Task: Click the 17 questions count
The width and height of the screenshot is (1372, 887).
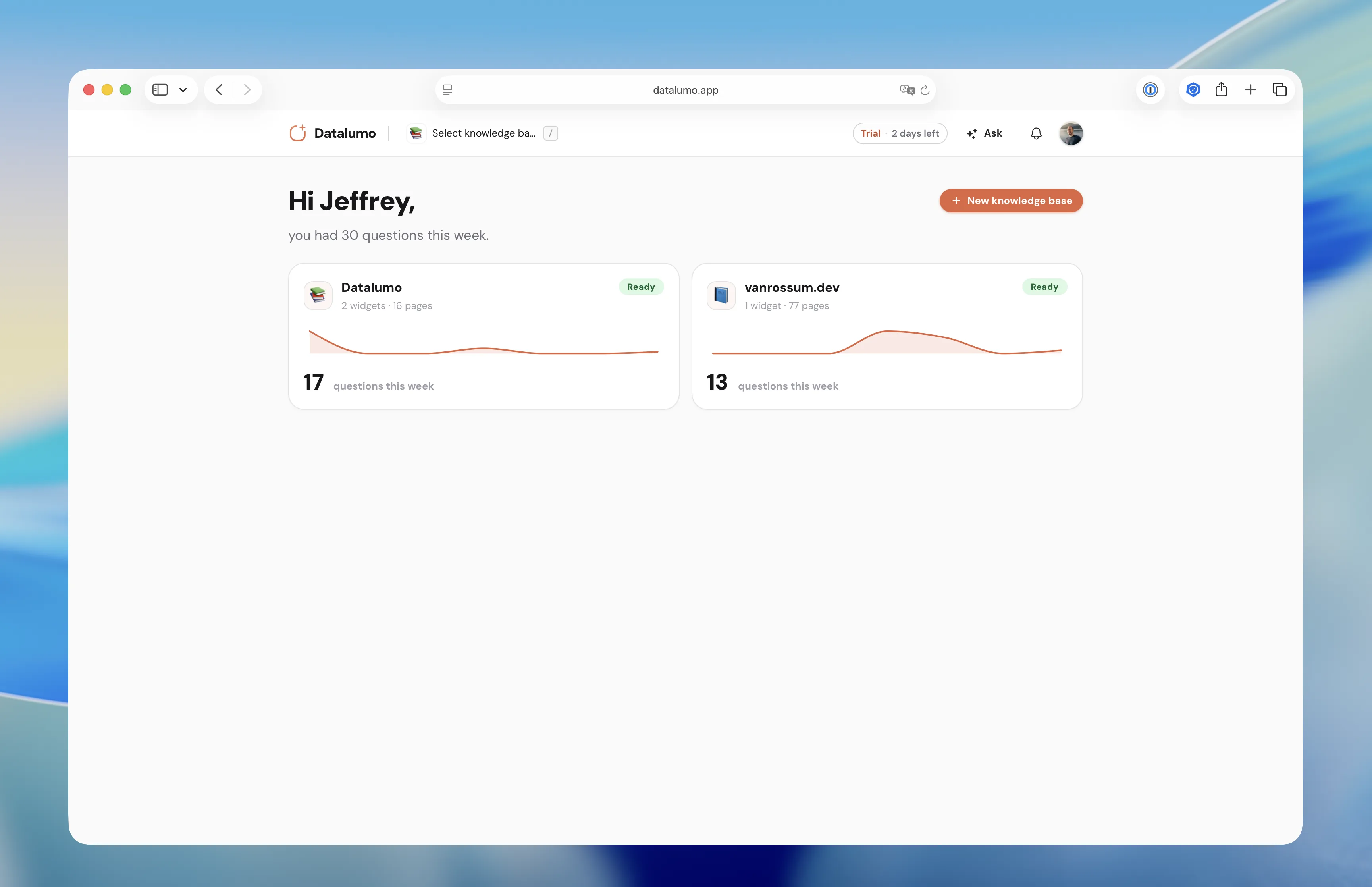Action: (x=313, y=382)
